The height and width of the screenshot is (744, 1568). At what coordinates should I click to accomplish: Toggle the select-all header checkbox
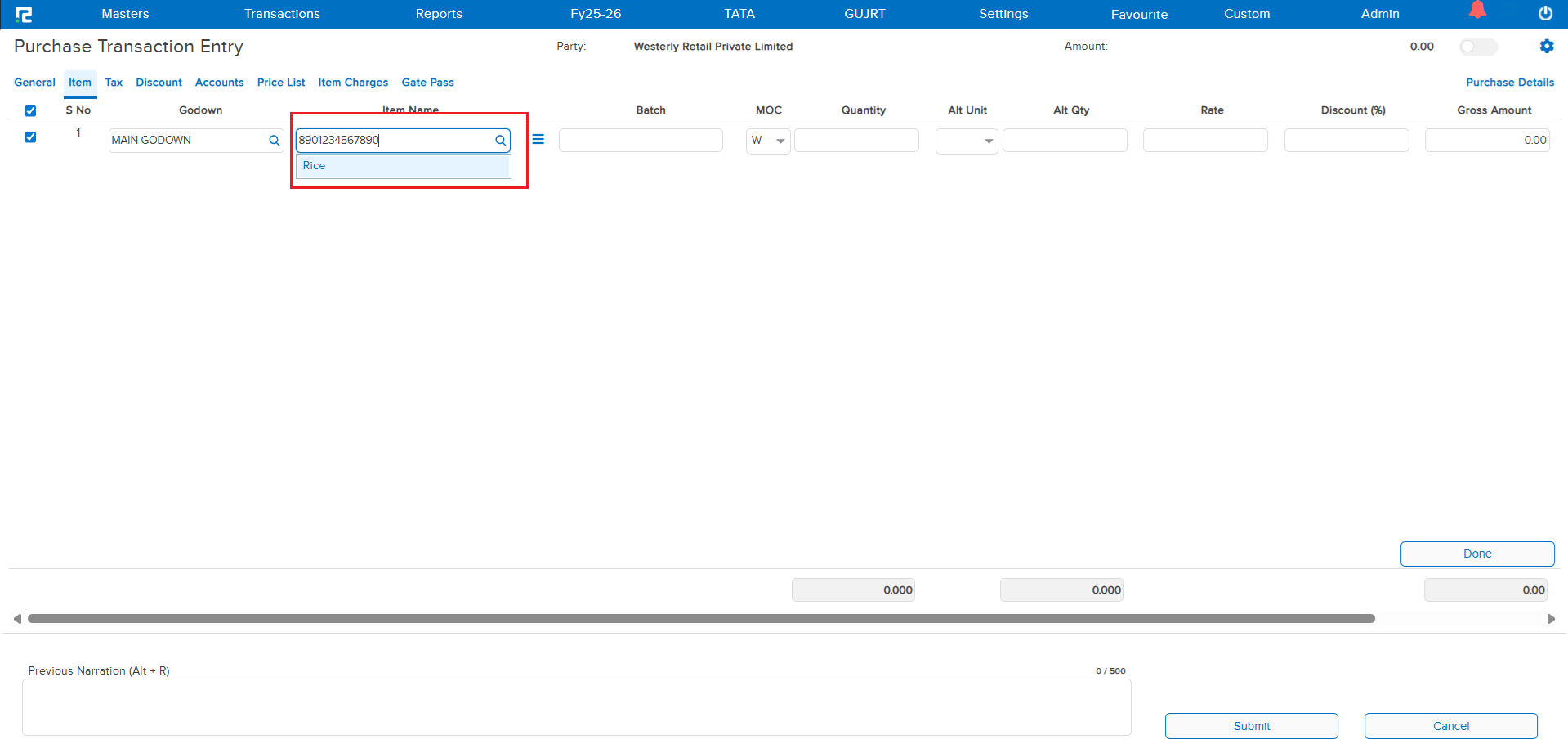[x=30, y=110]
